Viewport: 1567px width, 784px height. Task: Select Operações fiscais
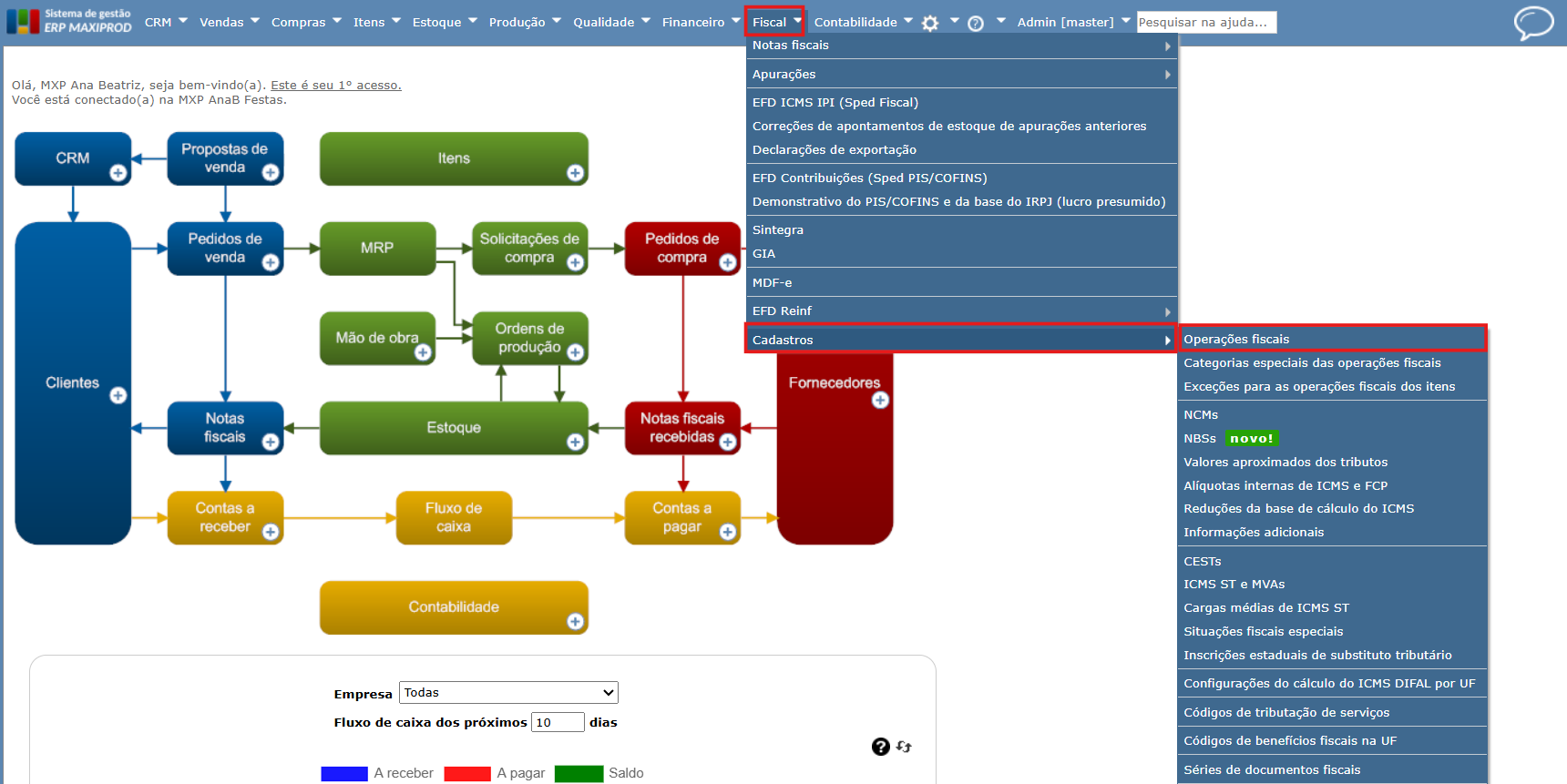point(1332,339)
